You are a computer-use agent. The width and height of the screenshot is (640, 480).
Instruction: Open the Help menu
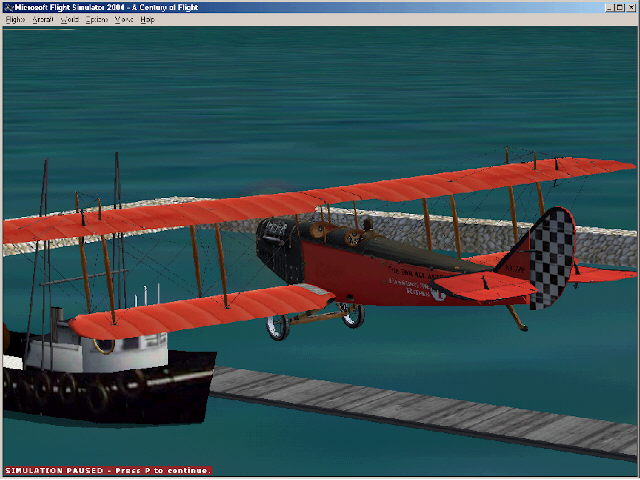(x=147, y=20)
